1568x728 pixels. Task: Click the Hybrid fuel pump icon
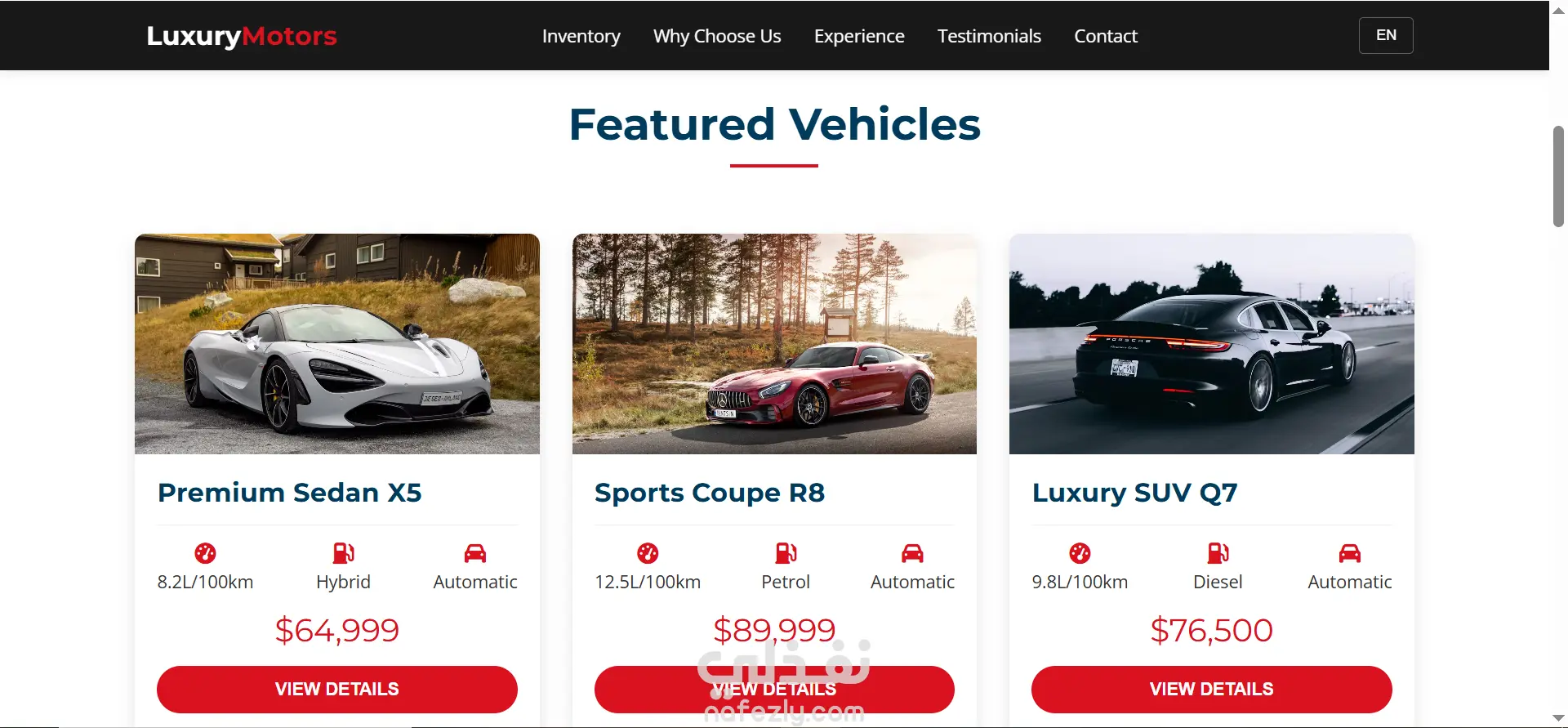coord(343,553)
